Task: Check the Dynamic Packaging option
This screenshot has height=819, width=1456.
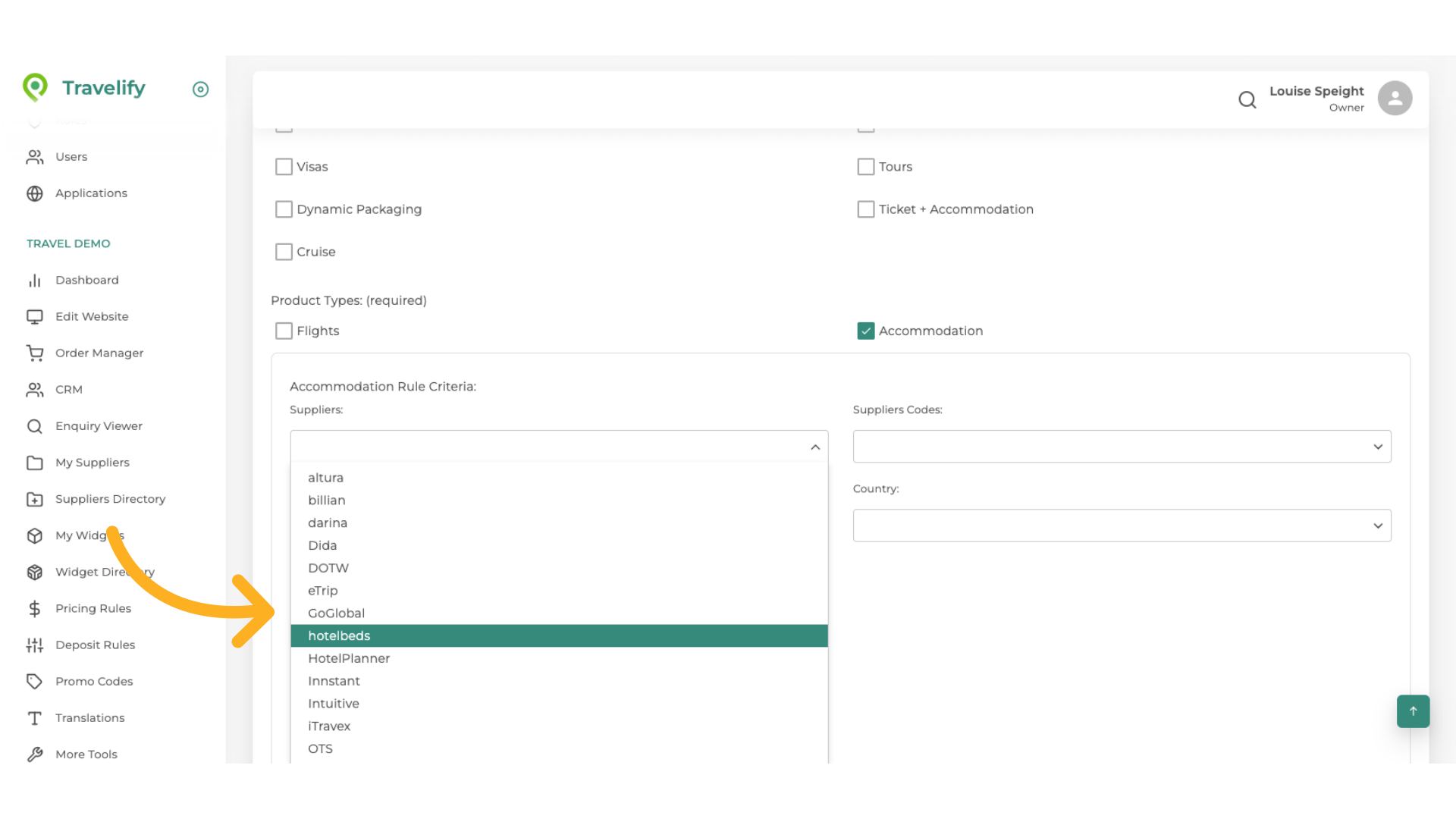Action: [284, 209]
